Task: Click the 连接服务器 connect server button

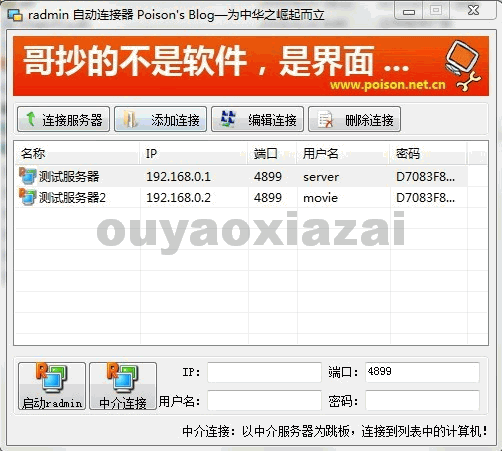Action: [63, 119]
